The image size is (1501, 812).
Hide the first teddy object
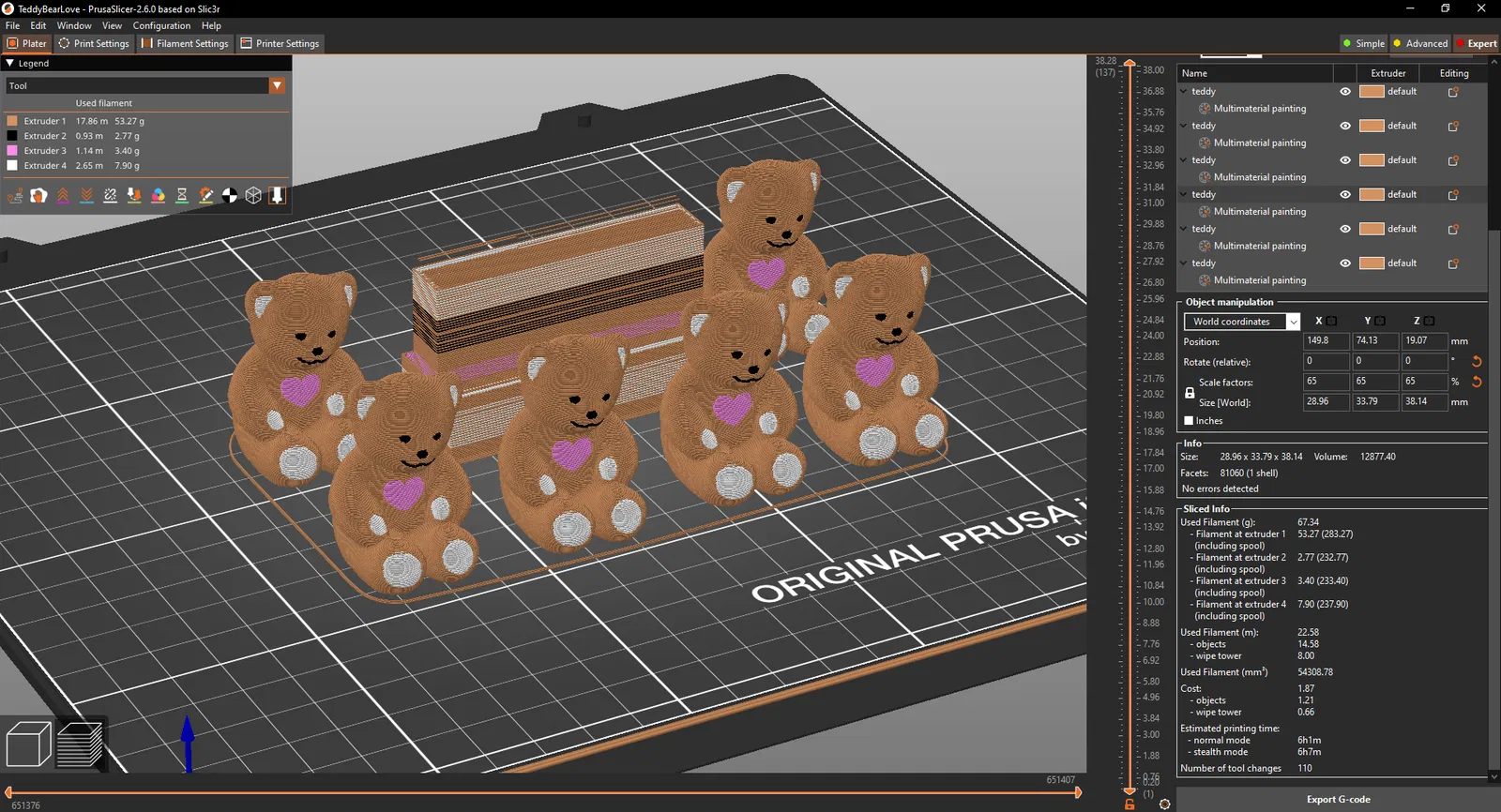point(1345,92)
